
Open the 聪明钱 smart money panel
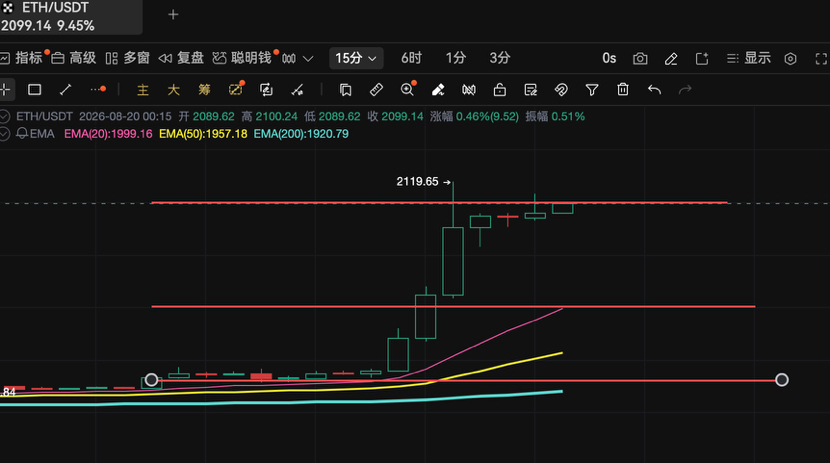(x=242, y=58)
